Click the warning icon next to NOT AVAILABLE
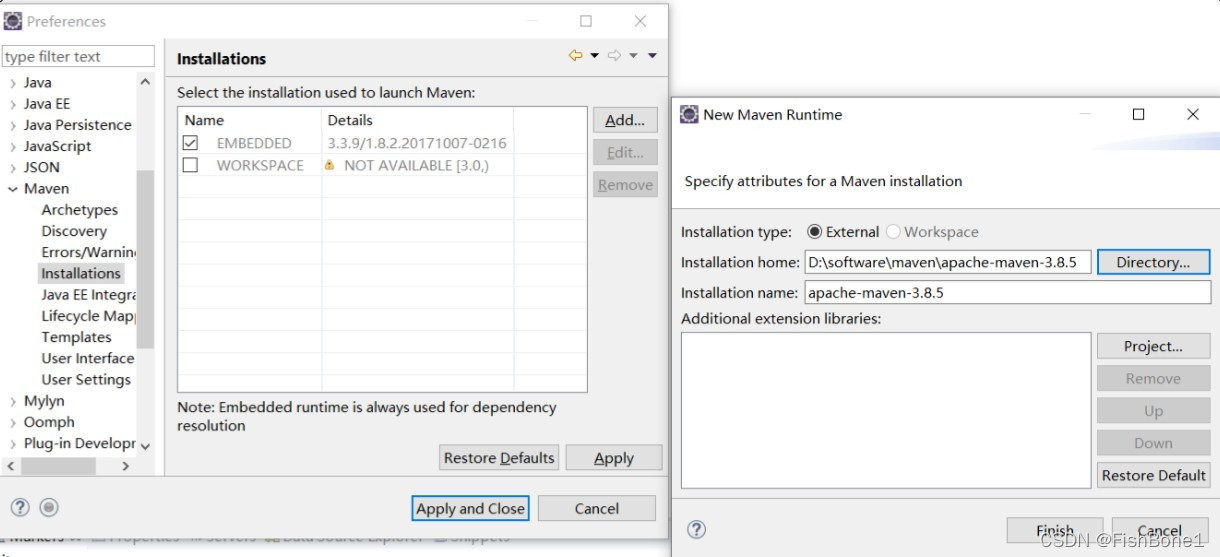The height and width of the screenshot is (557, 1220). tap(329, 165)
